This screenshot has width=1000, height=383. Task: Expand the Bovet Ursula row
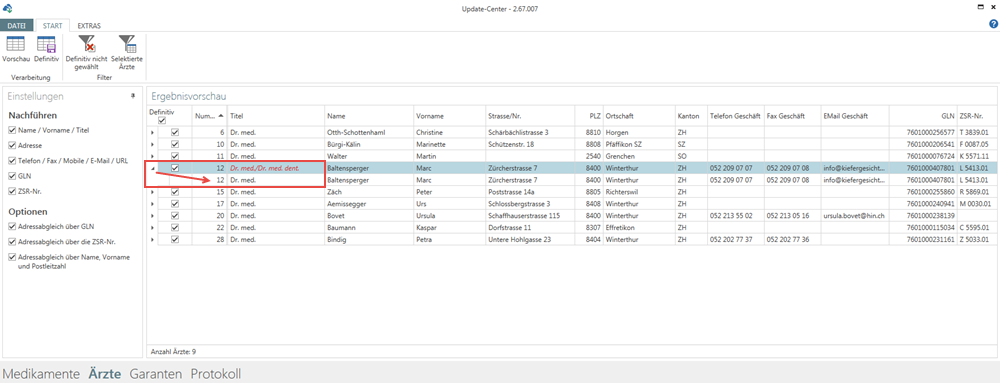pos(152,215)
